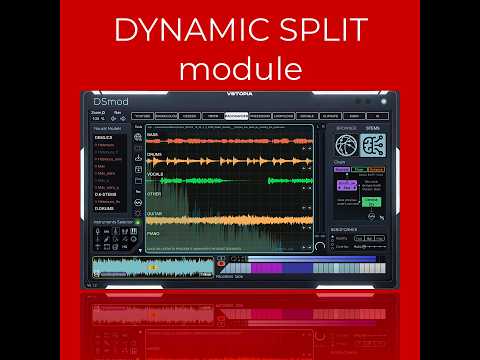Select the HQ icon in Instruments Selector
The image size is (480, 360).
124,247
